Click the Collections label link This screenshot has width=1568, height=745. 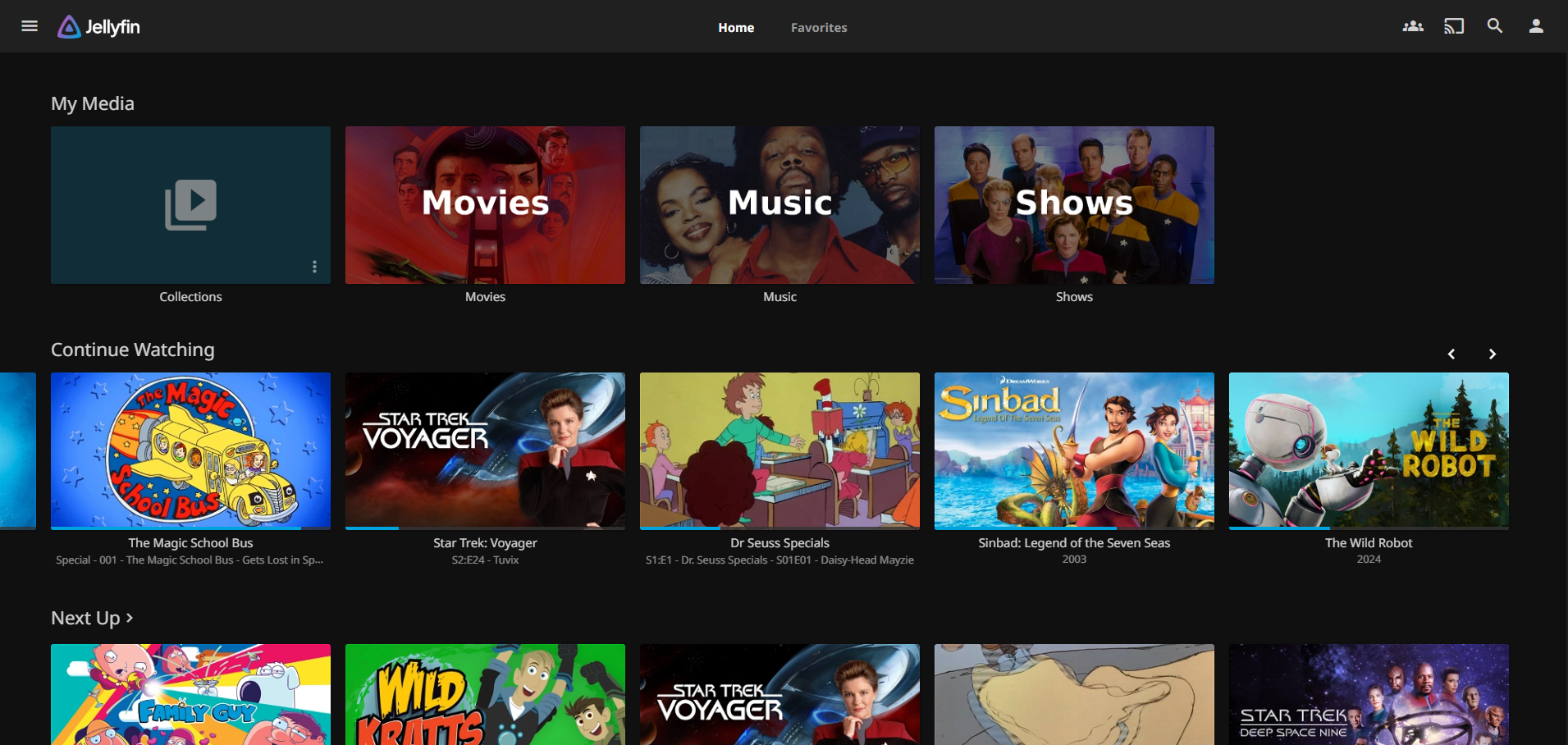pos(190,297)
